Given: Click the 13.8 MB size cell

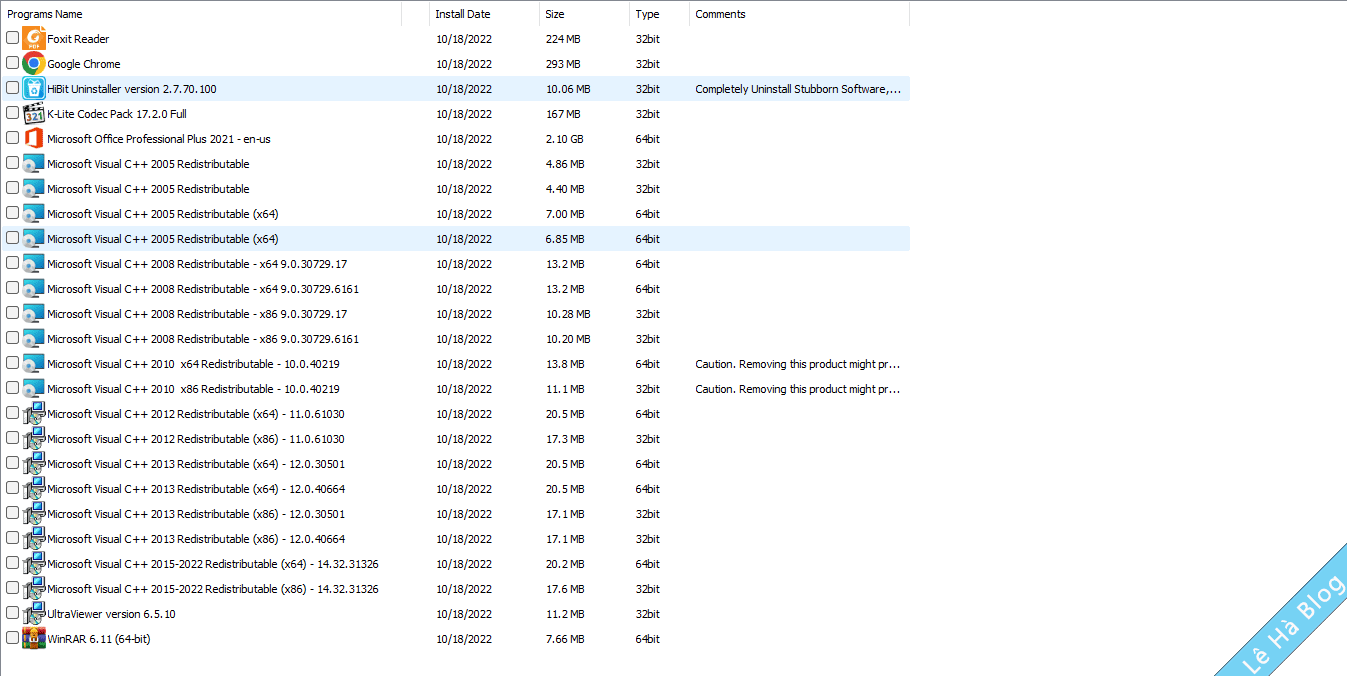Looking at the screenshot, I should [565, 364].
